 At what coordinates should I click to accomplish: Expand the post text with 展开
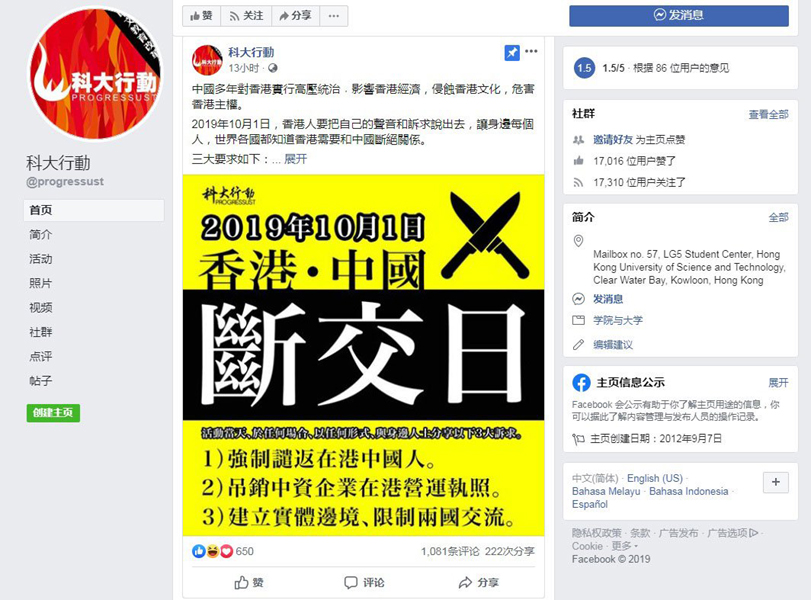295,159
